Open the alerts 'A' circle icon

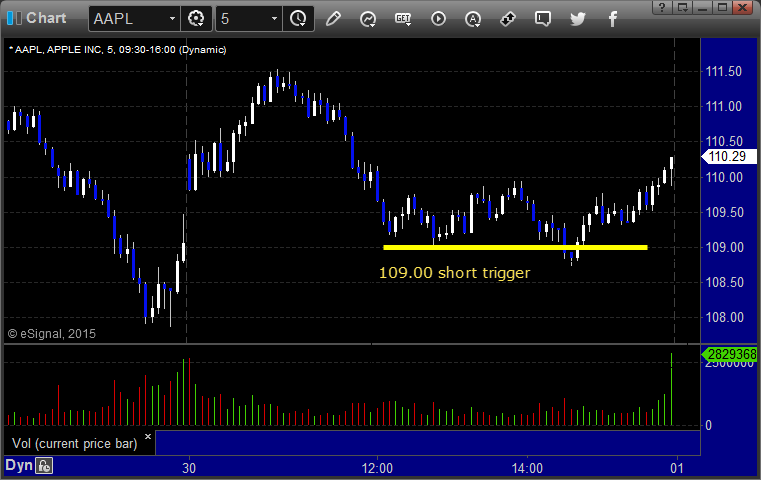click(x=473, y=19)
